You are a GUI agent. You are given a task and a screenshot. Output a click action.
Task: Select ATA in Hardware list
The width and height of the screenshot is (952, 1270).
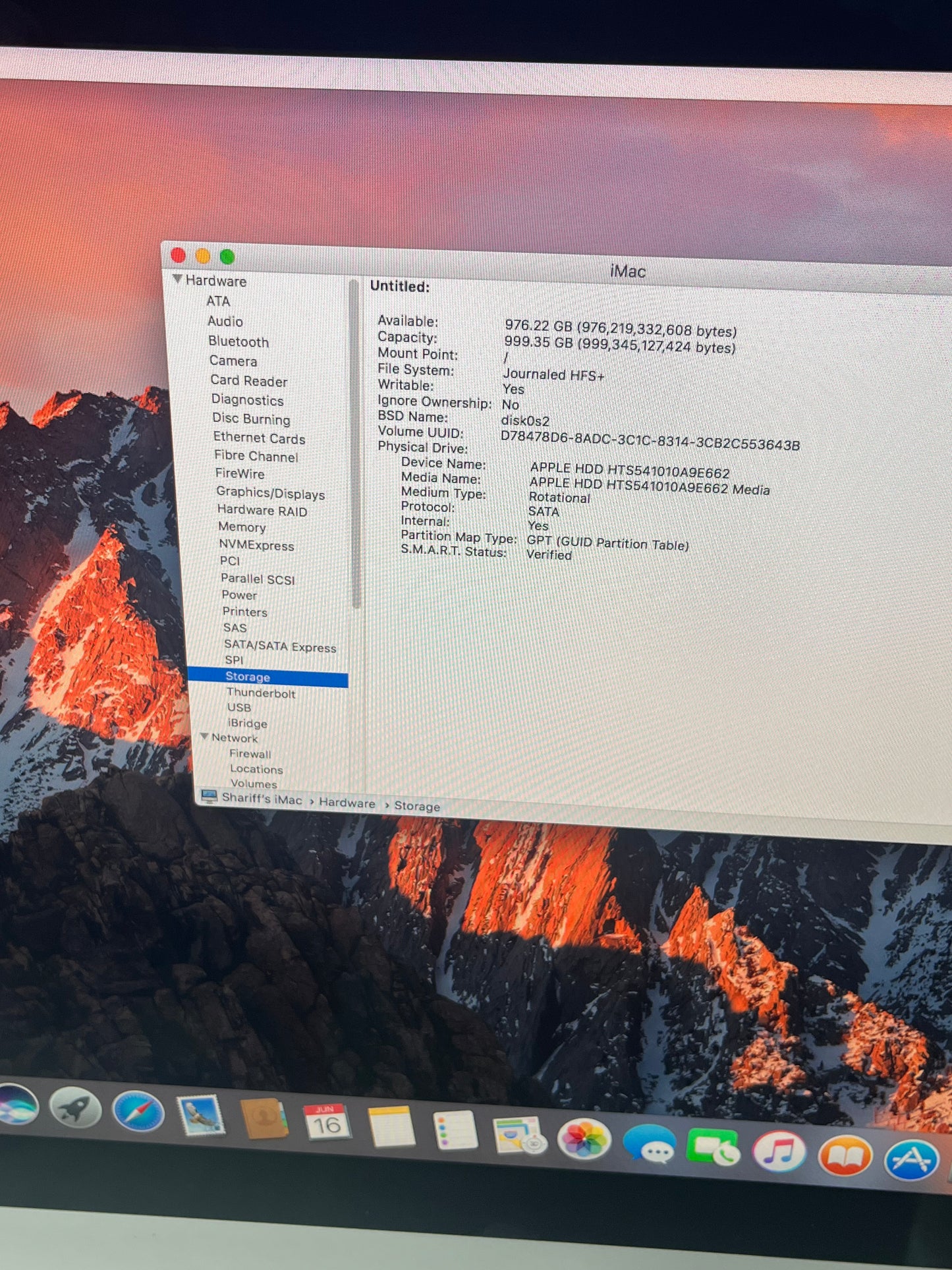218,301
